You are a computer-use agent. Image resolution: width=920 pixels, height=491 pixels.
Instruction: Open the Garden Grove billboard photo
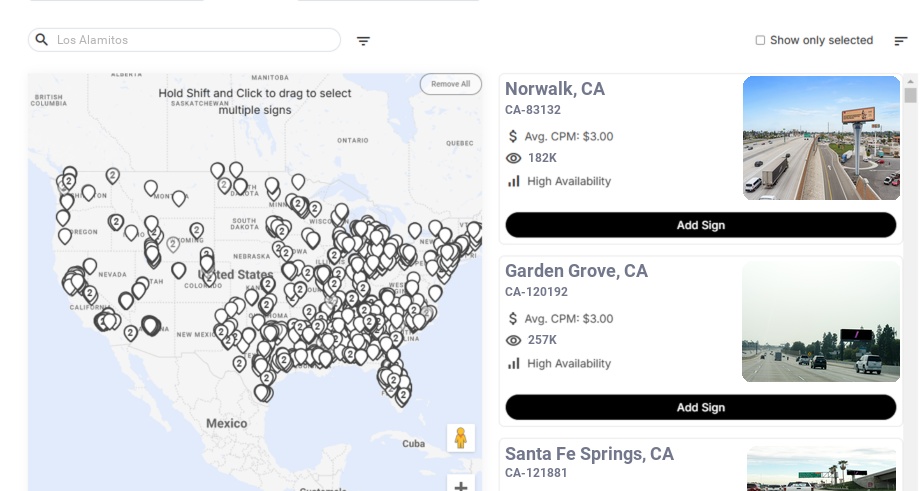click(x=821, y=321)
